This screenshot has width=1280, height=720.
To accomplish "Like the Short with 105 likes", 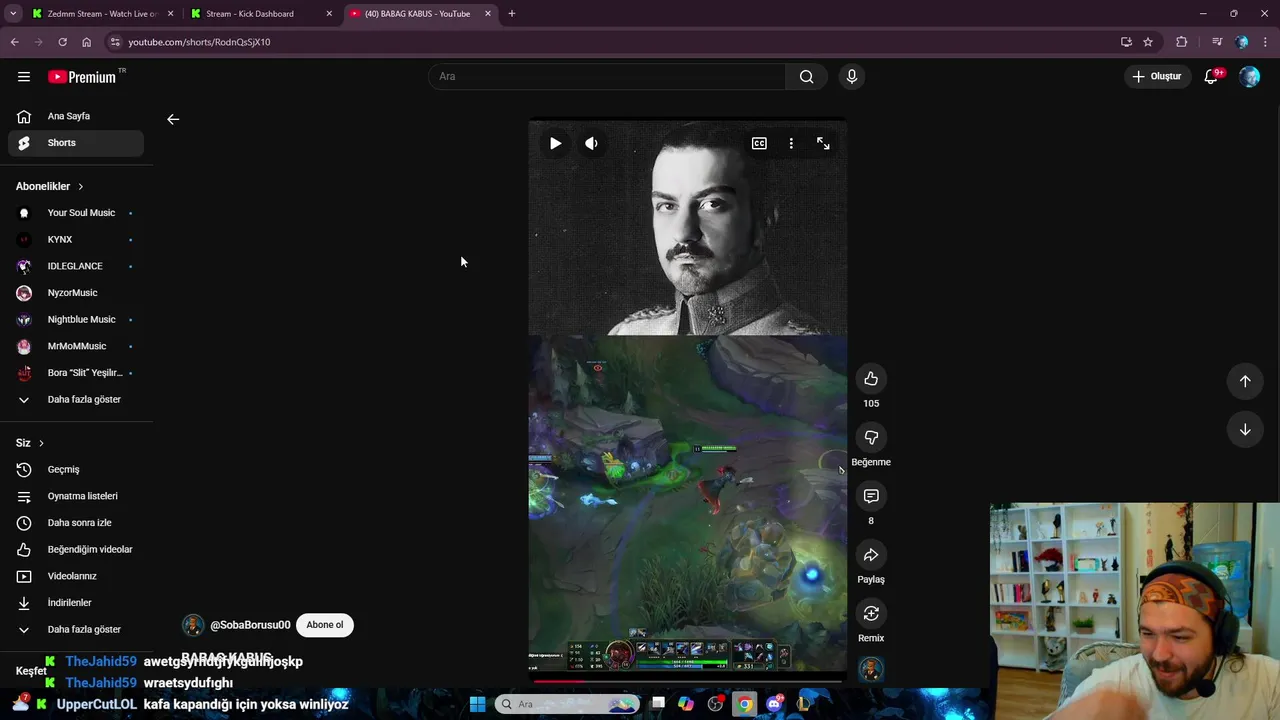I will [x=871, y=378].
